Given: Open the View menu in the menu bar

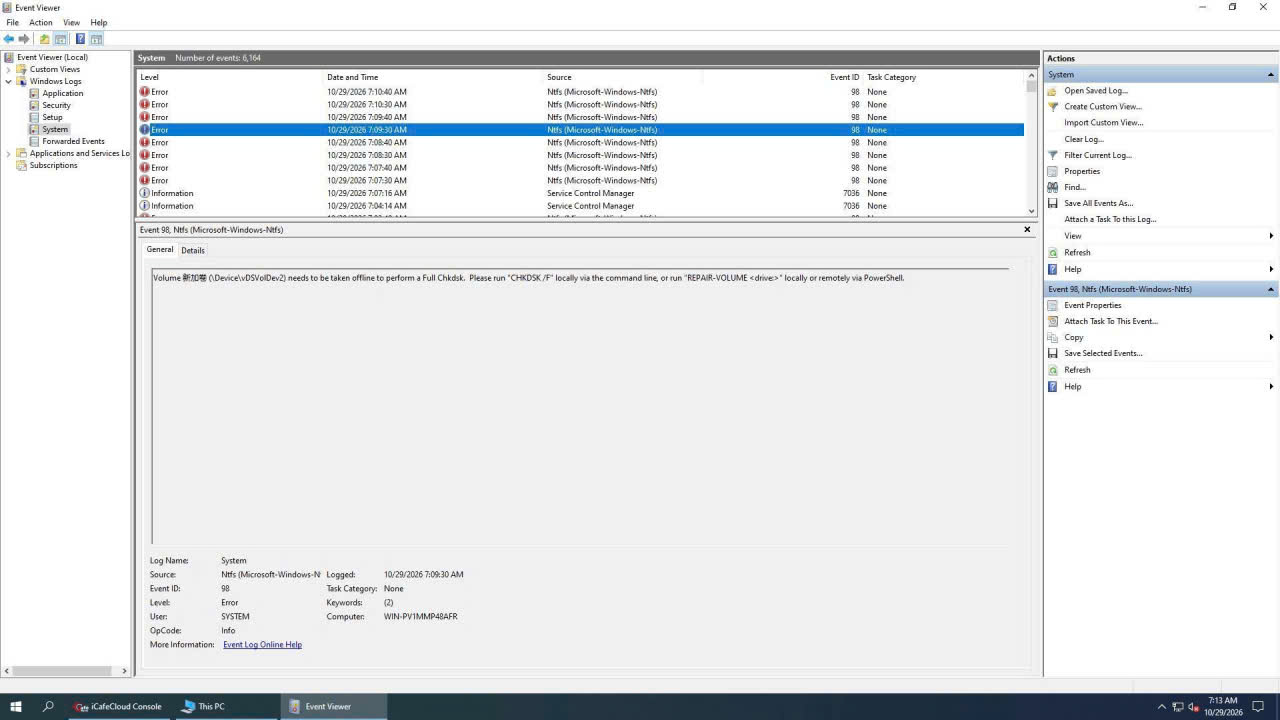Looking at the screenshot, I should point(72,22).
